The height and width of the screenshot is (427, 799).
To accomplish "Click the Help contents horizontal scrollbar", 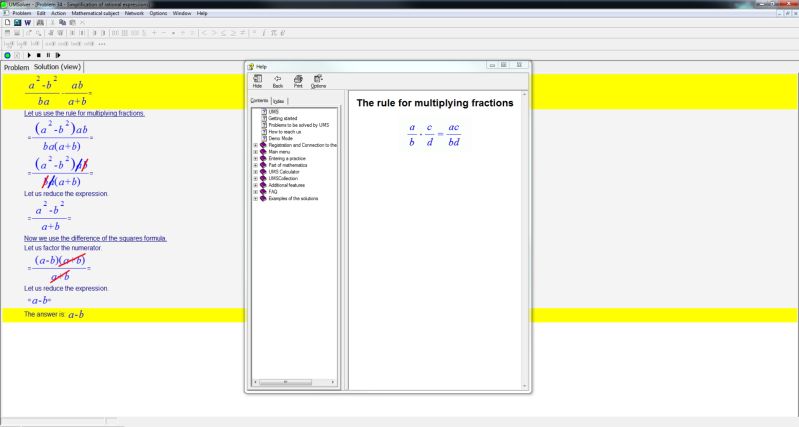I will (295, 382).
